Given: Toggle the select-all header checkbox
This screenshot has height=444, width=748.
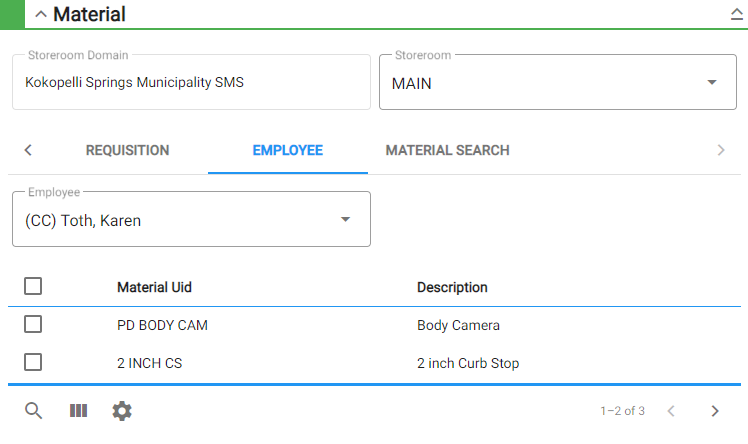Looking at the screenshot, I should click(33, 286).
